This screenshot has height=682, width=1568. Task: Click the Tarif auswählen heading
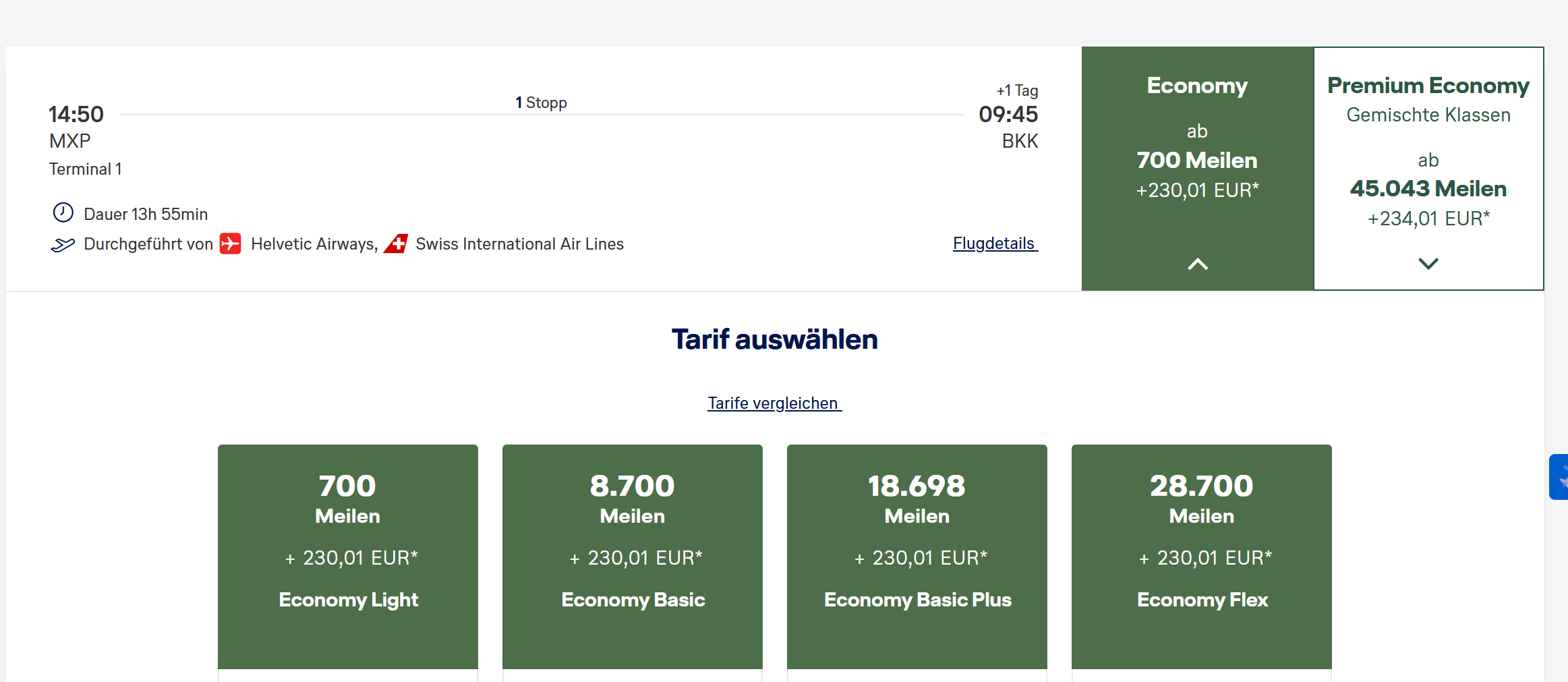click(775, 339)
